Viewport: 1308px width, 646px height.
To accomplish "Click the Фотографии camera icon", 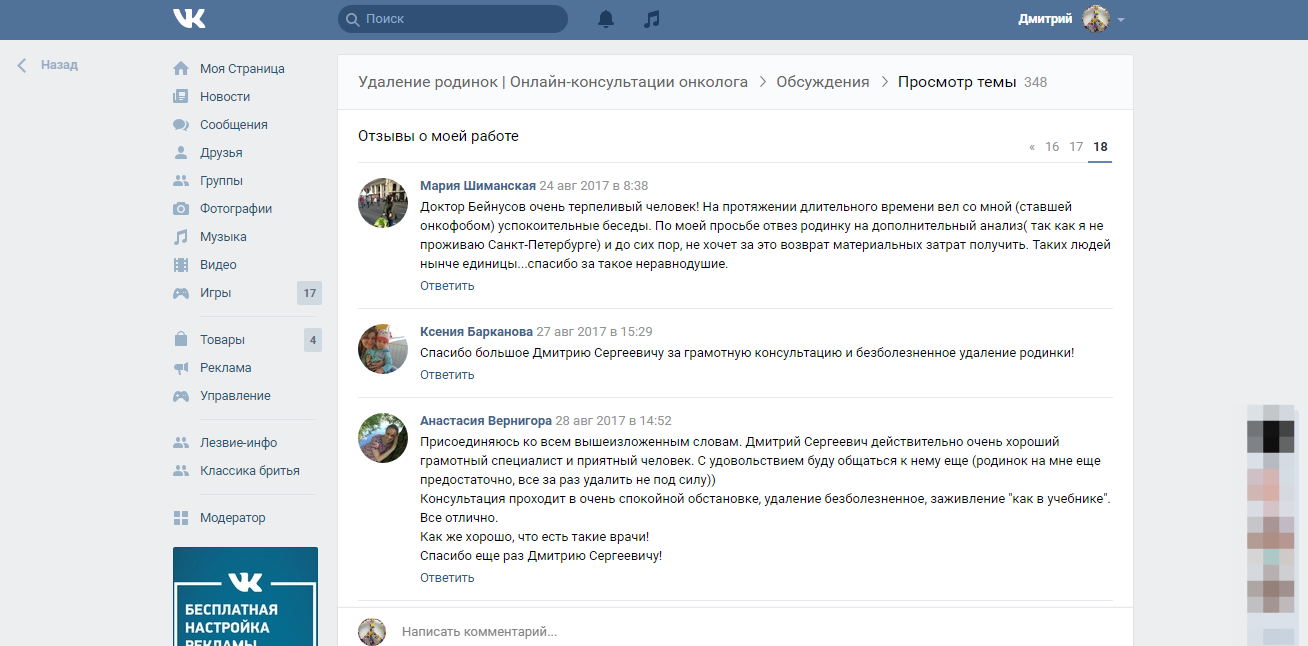I will pyautogui.click(x=181, y=209).
